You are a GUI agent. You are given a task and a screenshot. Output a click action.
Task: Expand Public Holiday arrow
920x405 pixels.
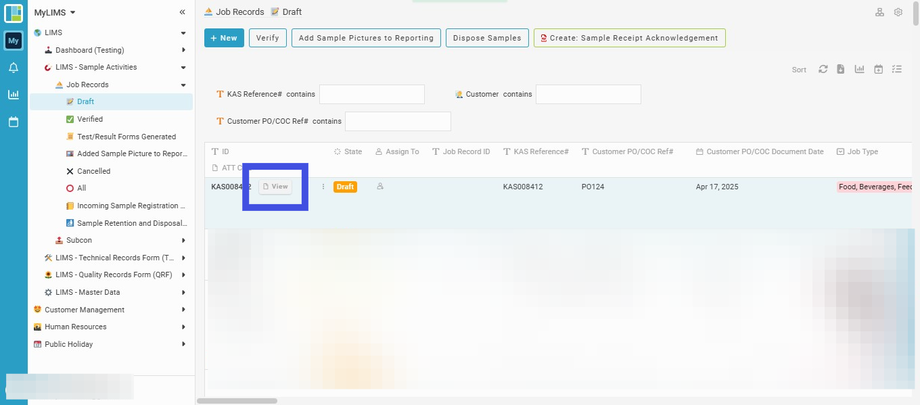[183, 344]
